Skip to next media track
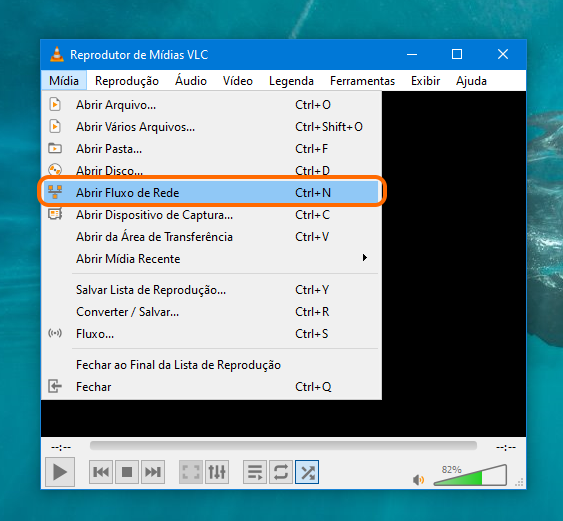Image resolution: width=563 pixels, height=521 pixels. point(153,472)
